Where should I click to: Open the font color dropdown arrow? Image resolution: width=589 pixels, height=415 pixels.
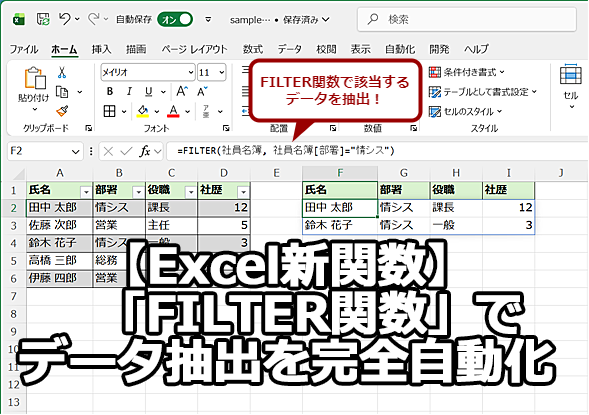tap(187, 112)
